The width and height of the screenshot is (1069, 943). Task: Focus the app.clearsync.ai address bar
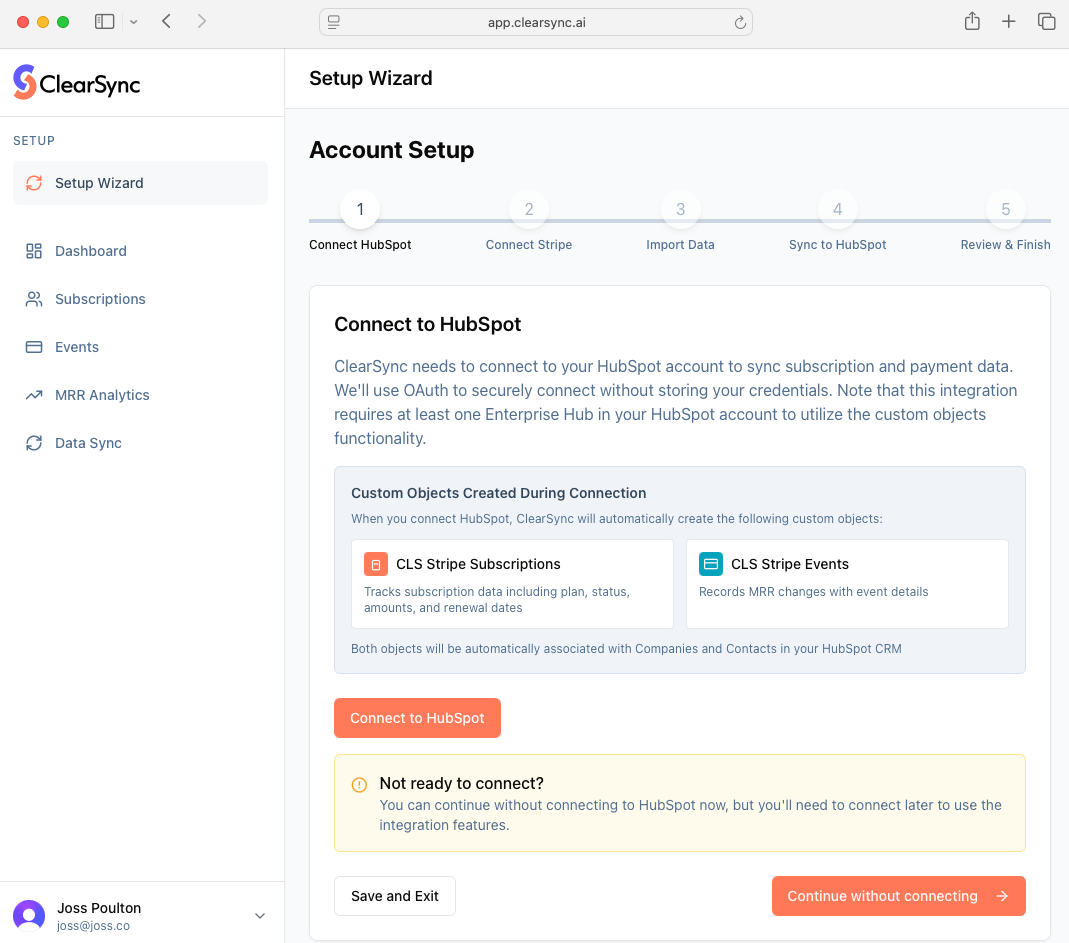535,22
